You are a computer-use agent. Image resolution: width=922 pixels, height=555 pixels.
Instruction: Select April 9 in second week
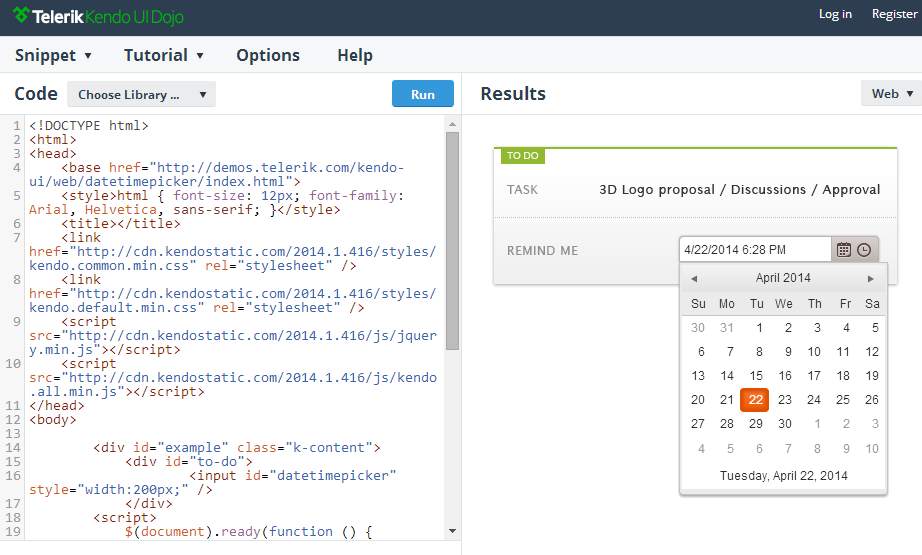coord(788,352)
